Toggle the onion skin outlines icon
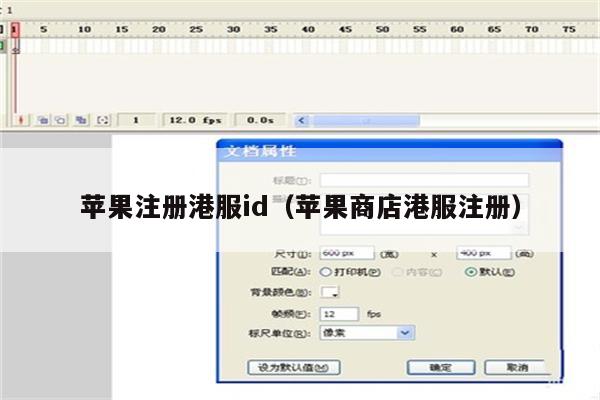The height and width of the screenshot is (400, 600). [60, 121]
